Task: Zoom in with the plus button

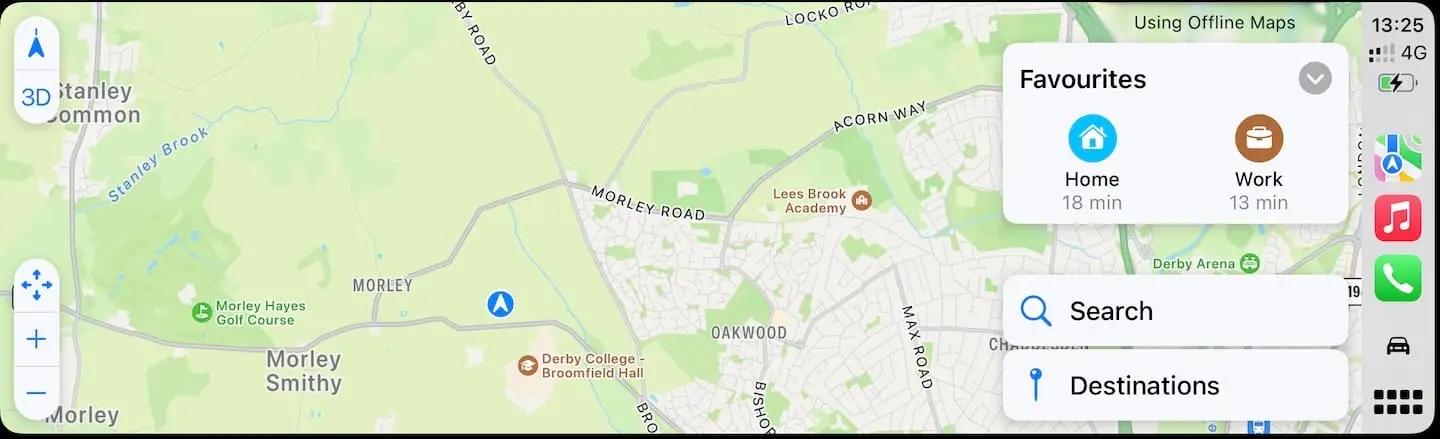Action: click(37, 339)
